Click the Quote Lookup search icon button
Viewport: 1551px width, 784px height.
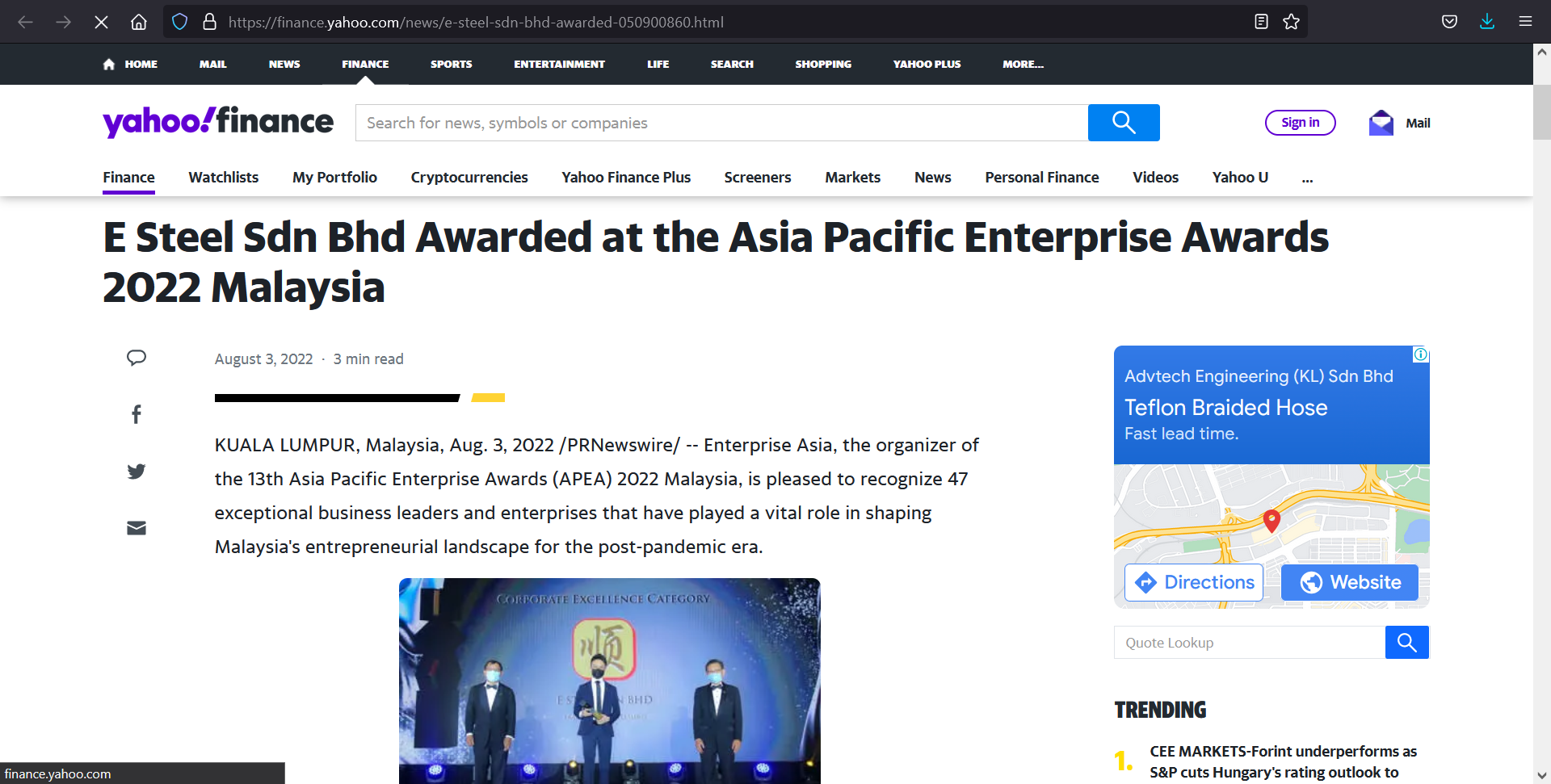(x=1407, y=643)
